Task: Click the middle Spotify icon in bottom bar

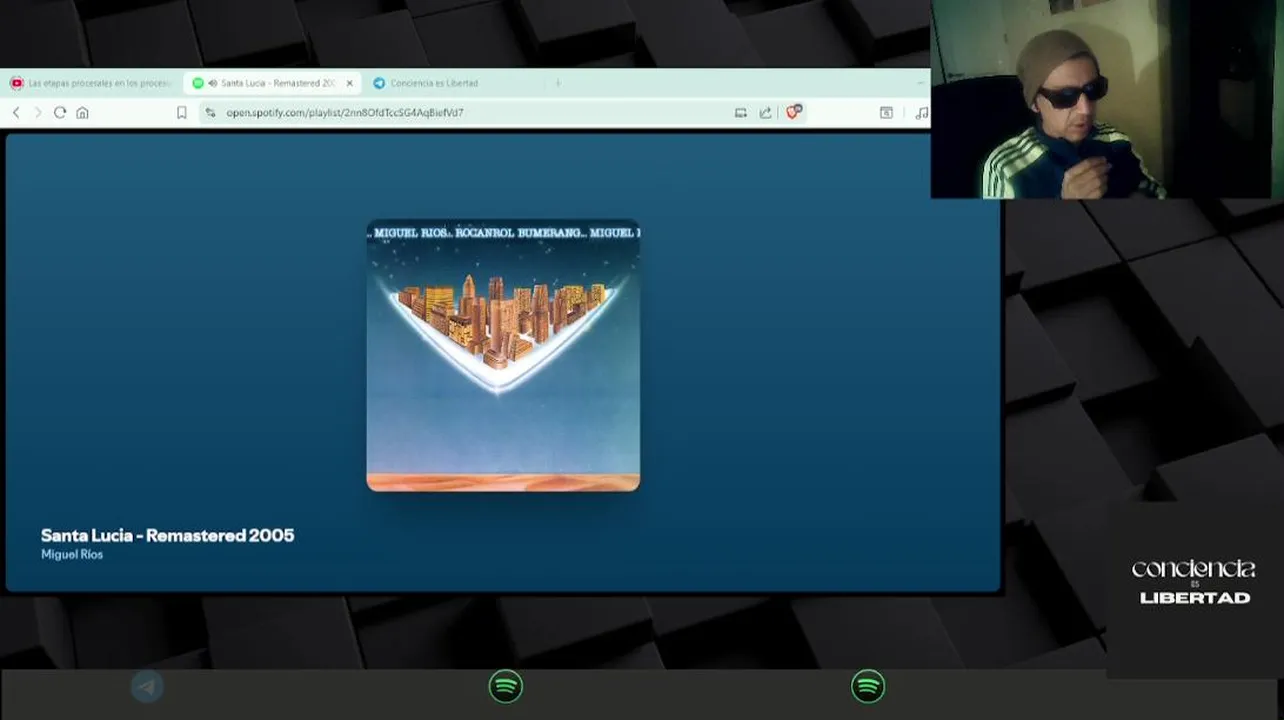Action: [x=506, y=686]
